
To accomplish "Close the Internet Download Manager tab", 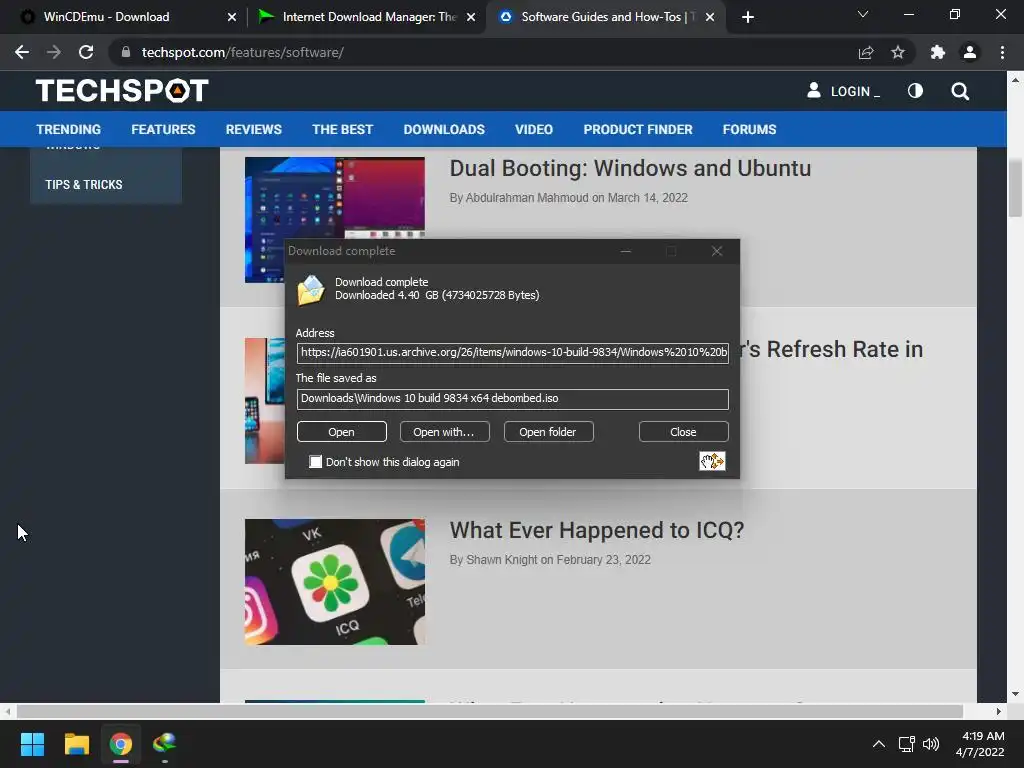I will pos(471,17).
